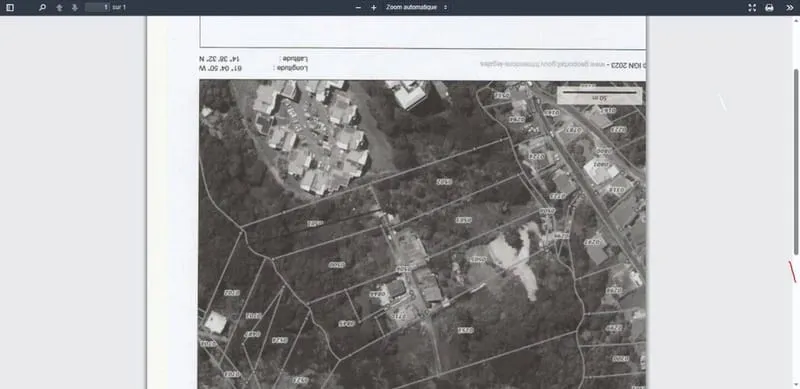The height and width of the screenshot is (389, 800).
Task: Open the find-in-document search
Action: [42, 8]
